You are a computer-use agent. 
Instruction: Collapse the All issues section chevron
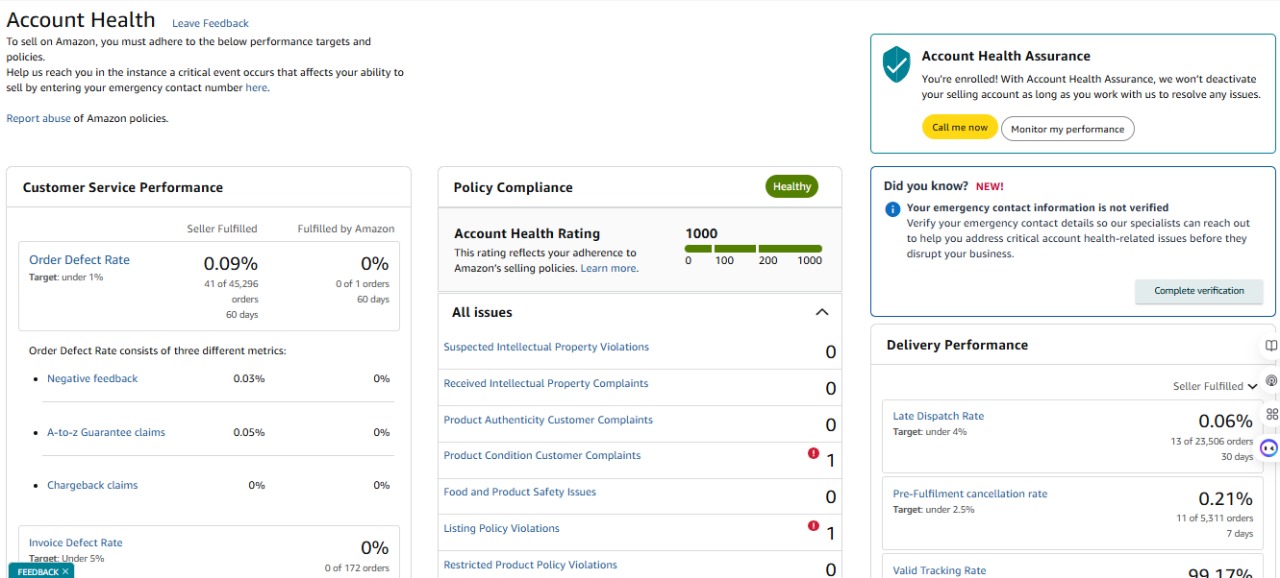822,312
